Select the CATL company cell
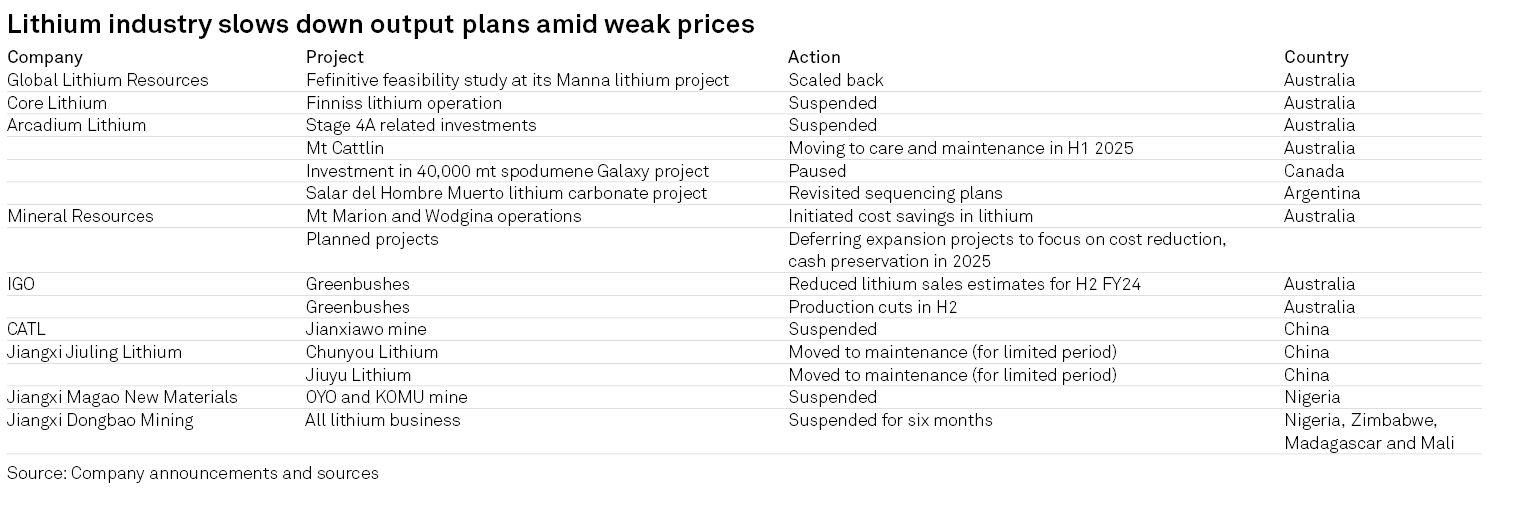This screenshot has height=505, width=1523. (x=27, y=329)
